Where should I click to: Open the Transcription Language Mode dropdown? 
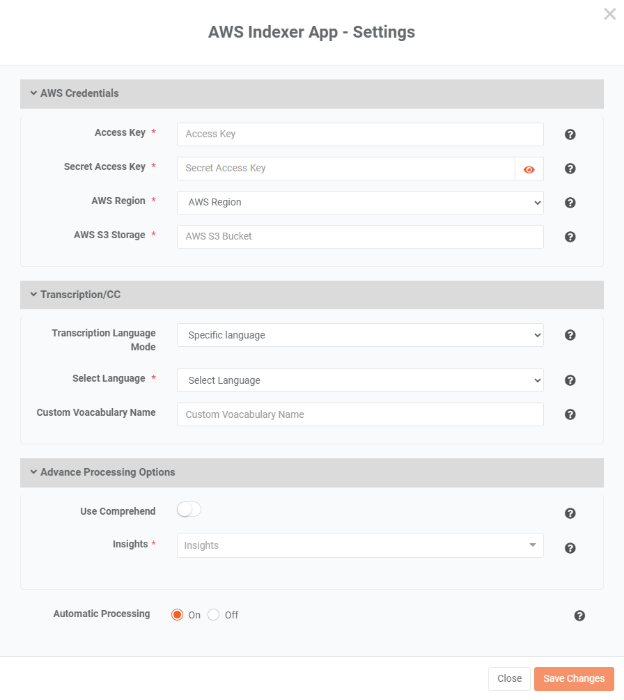360,336
